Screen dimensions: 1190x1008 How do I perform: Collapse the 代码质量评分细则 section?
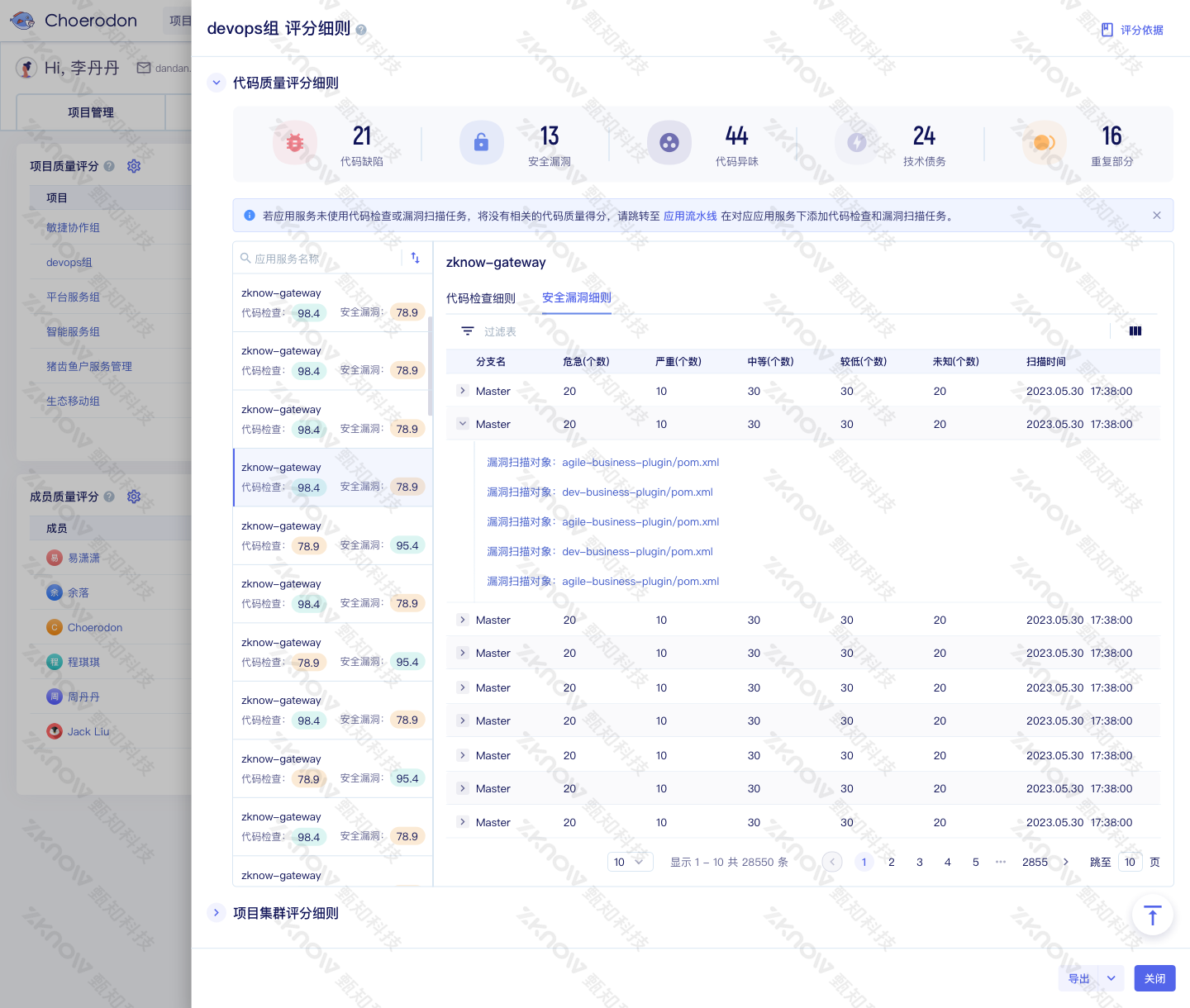pos(217,83)
